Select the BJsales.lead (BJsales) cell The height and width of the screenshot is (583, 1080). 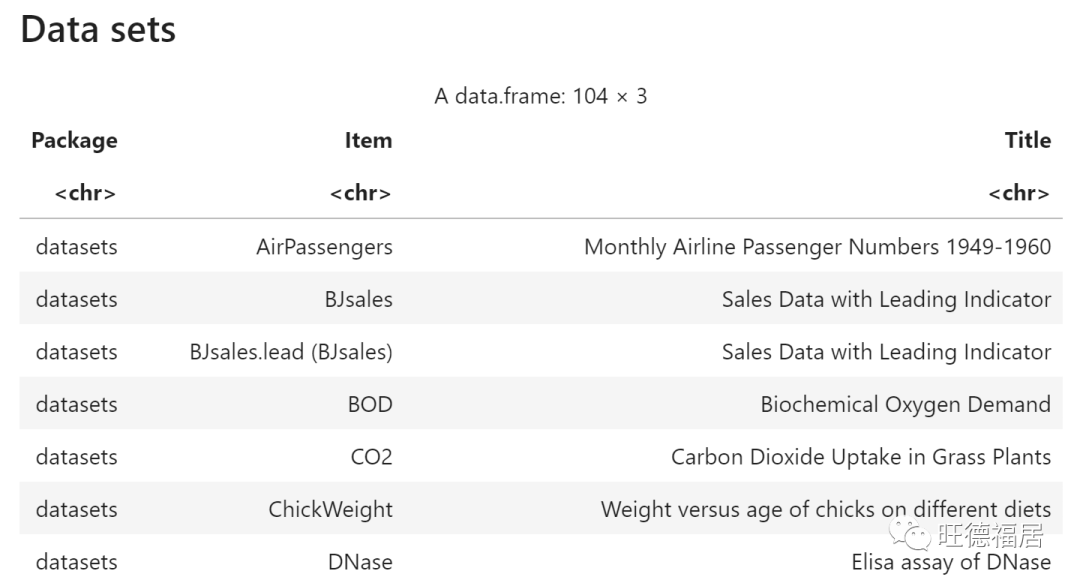pos(291,352)
